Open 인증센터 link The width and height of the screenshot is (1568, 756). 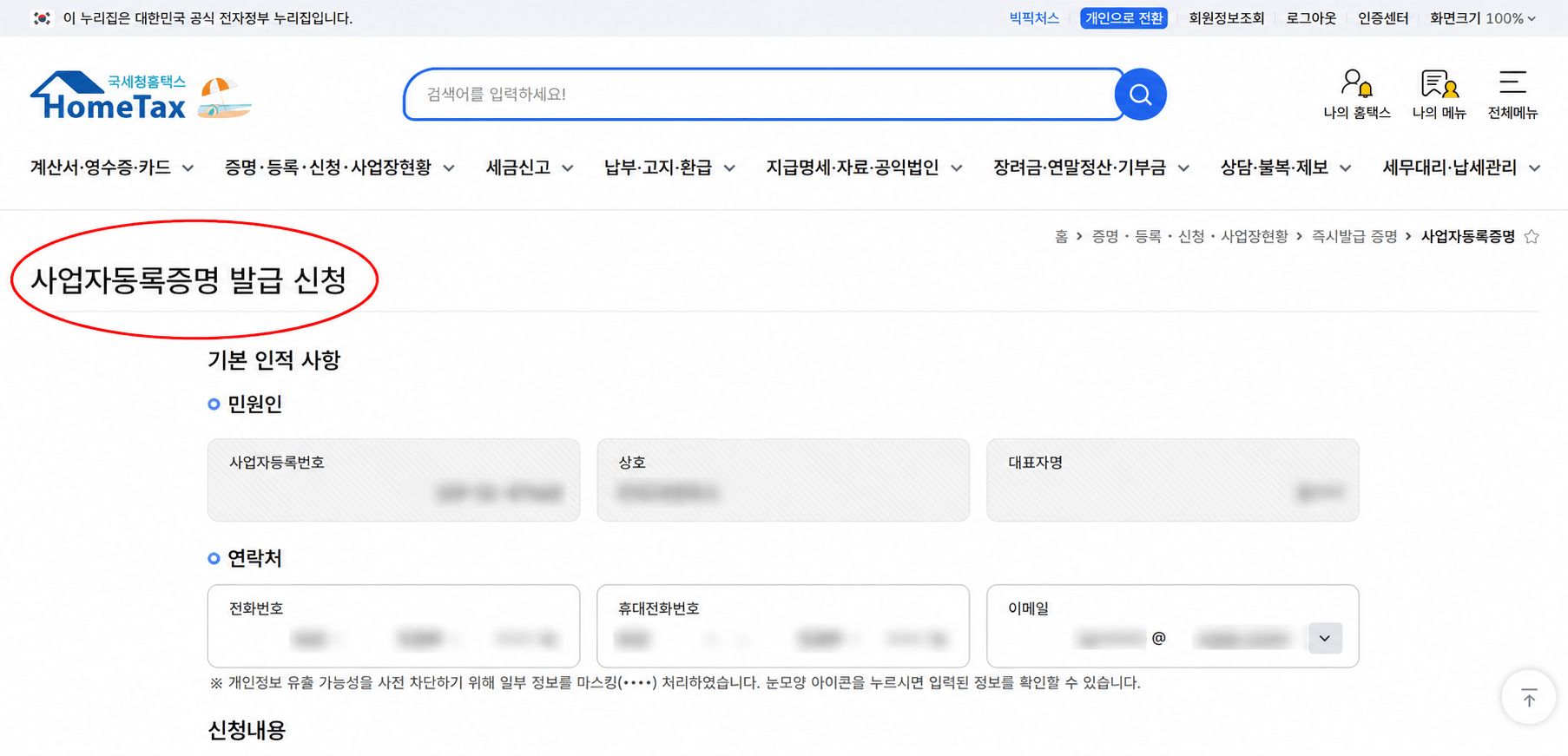coord(1383,18)
